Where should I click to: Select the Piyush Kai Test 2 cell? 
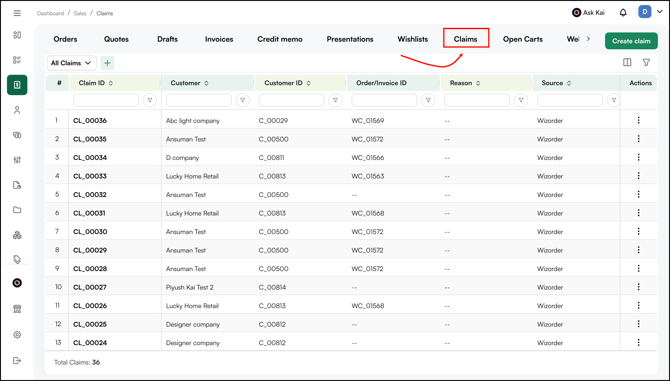tap(190, 287)
